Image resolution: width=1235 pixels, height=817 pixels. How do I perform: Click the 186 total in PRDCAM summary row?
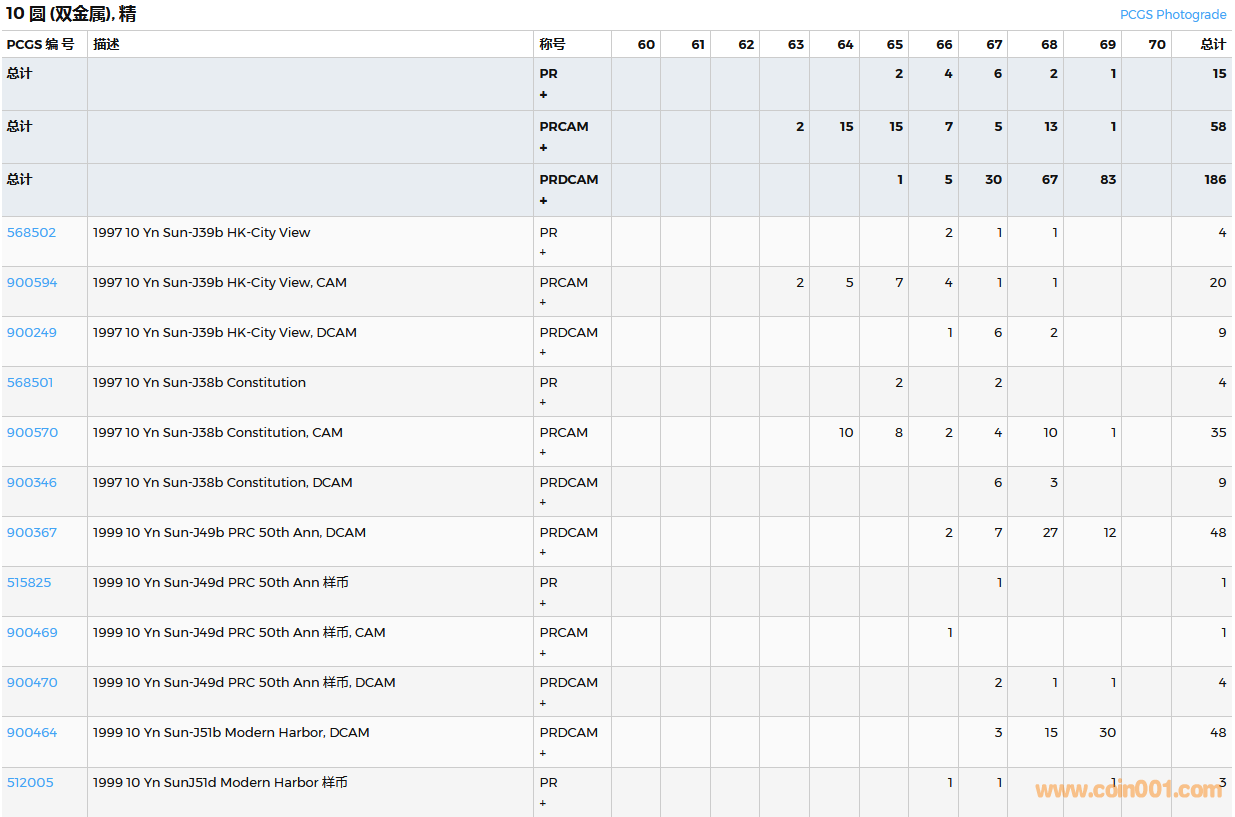[x=1215, y=180]
